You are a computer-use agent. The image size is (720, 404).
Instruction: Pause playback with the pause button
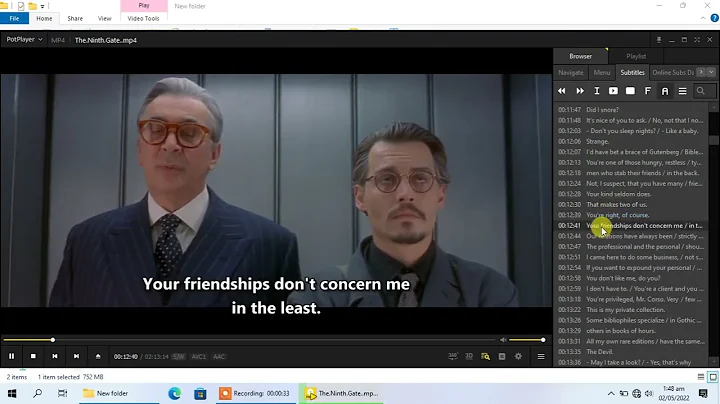pyautogui.click(x=11, y=356)
